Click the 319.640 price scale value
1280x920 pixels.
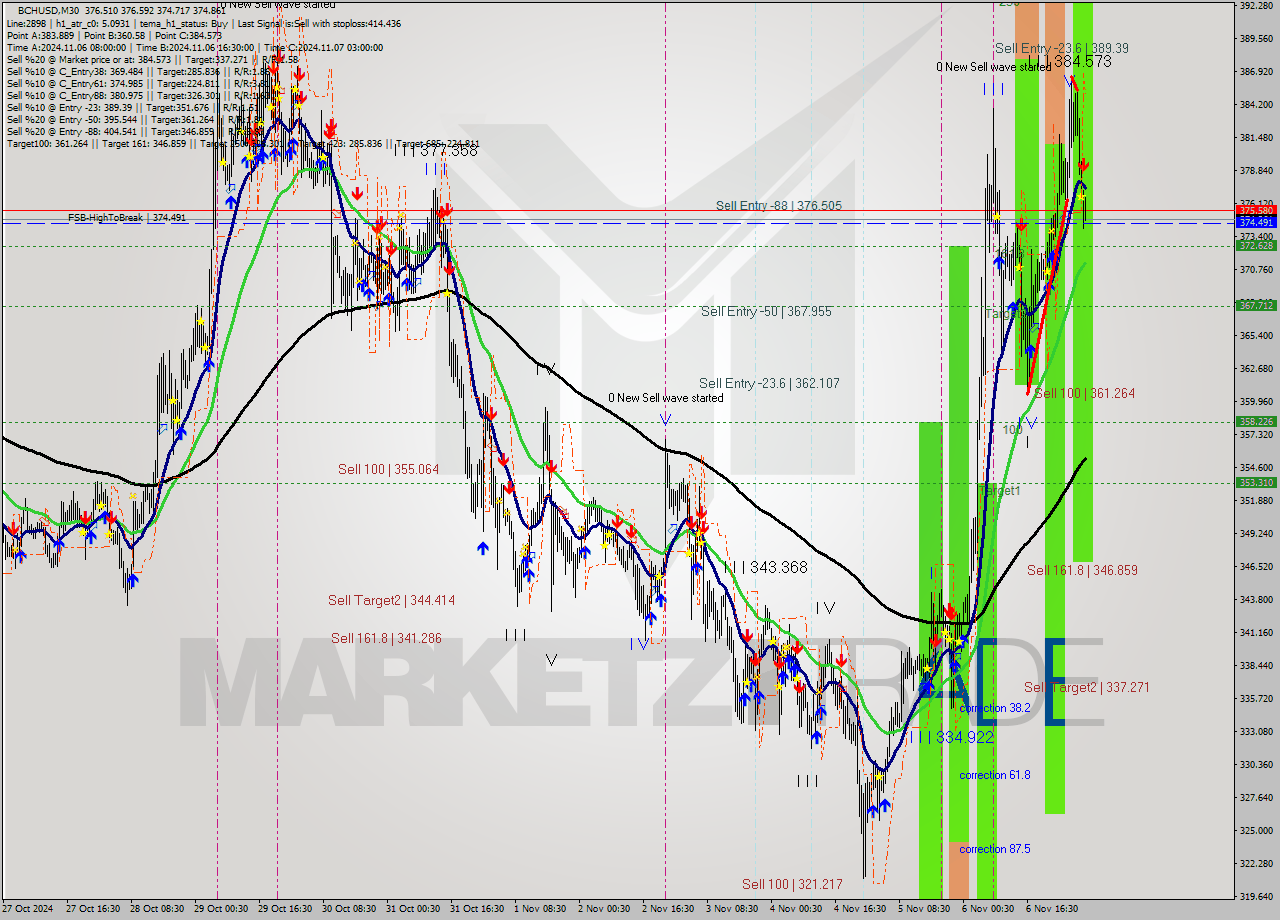click(x=1257, y=896)
